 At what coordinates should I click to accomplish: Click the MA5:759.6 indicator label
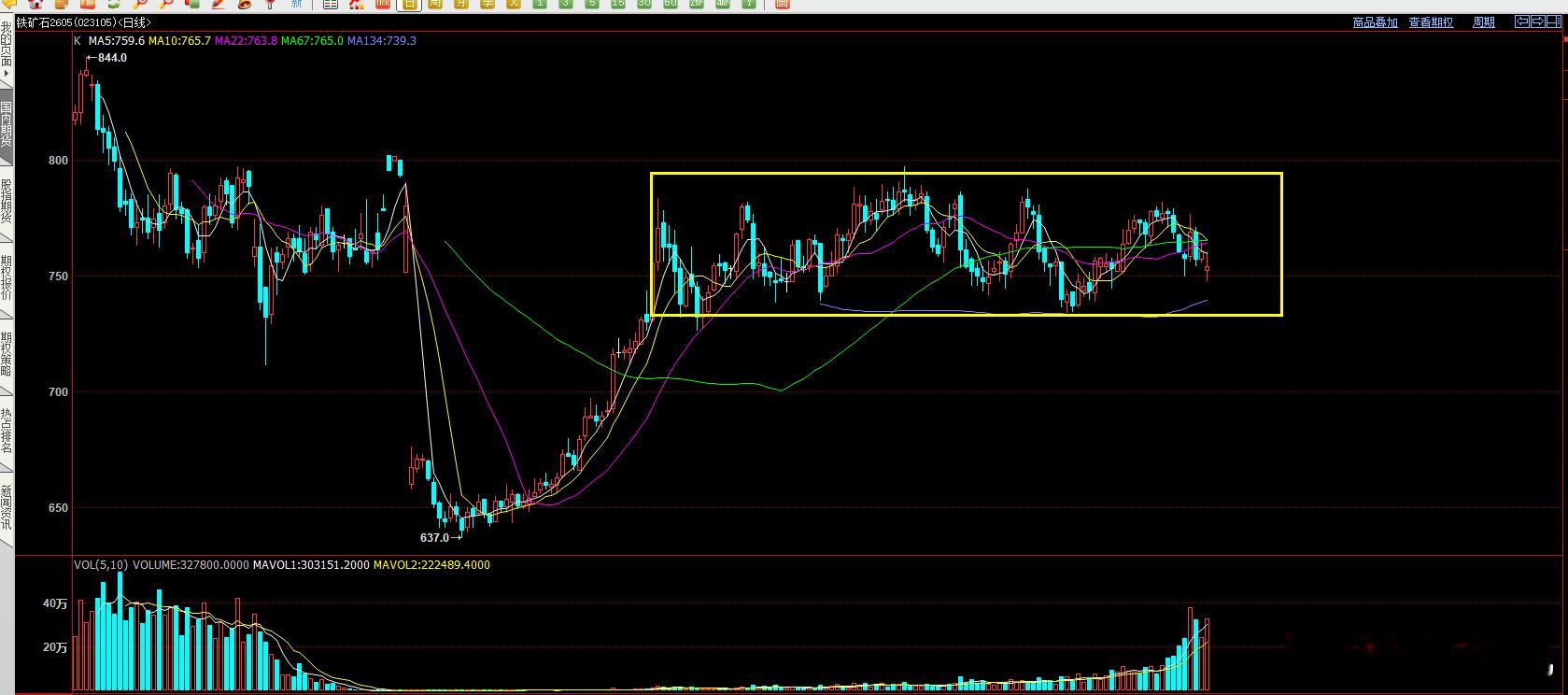(117, 41)
